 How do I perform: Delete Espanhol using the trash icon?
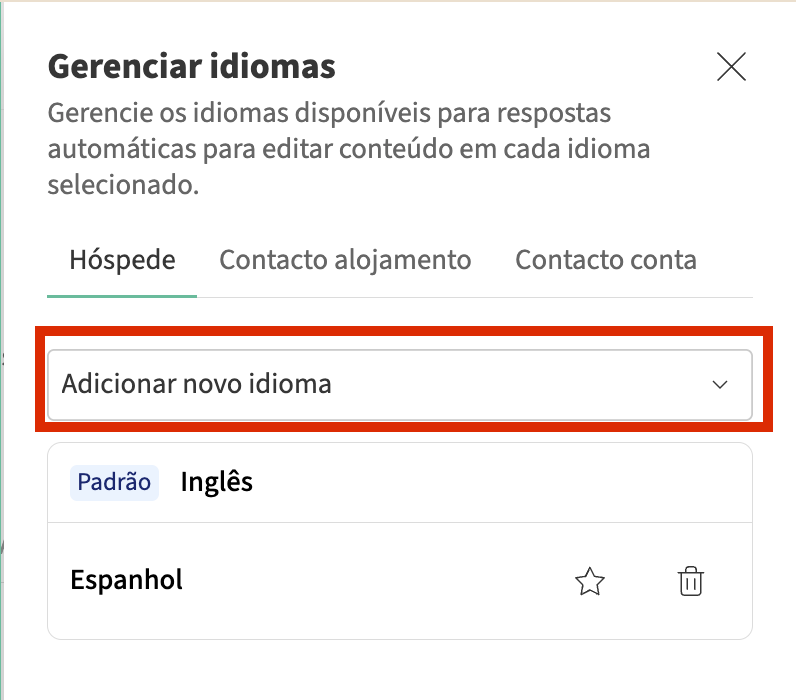[691, 581]
